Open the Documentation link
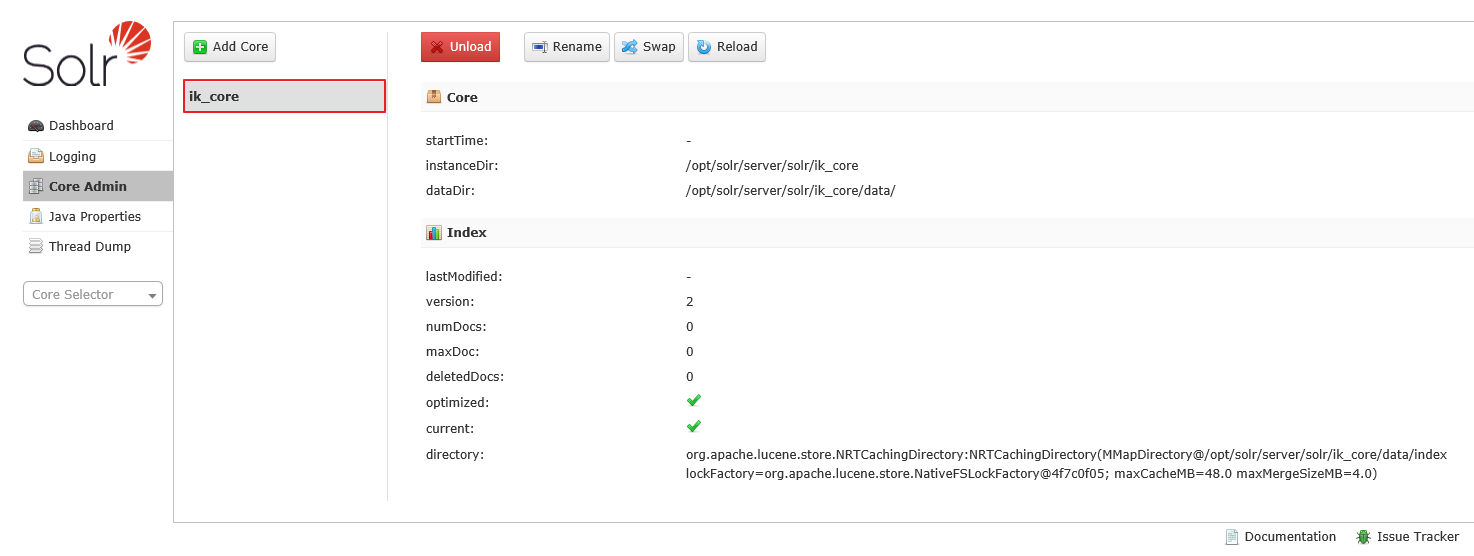The height and width of the screenshot is (556, 1474). tap(1289, 537)
